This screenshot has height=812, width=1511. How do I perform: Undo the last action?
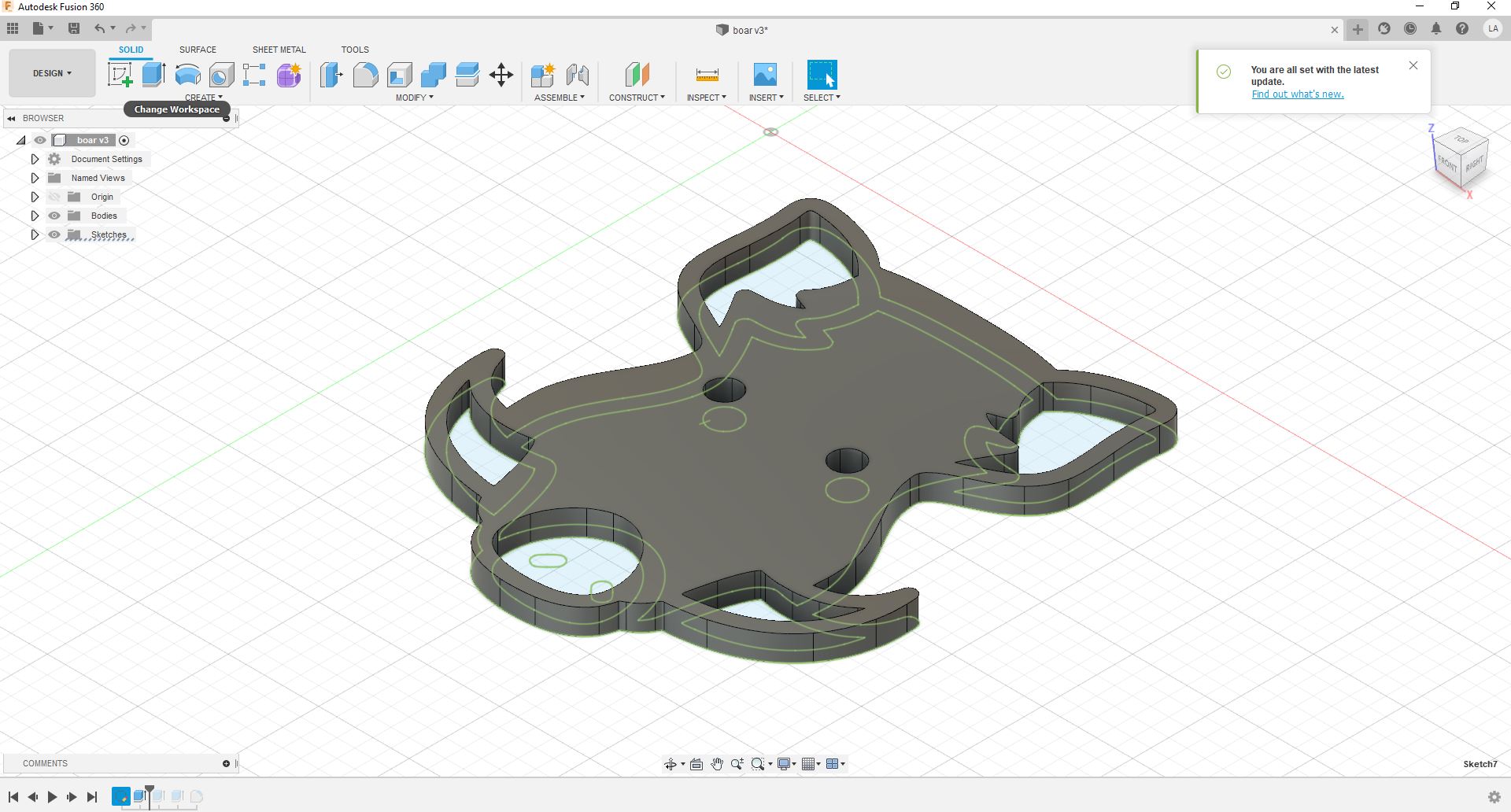click(x=99, y=28)
